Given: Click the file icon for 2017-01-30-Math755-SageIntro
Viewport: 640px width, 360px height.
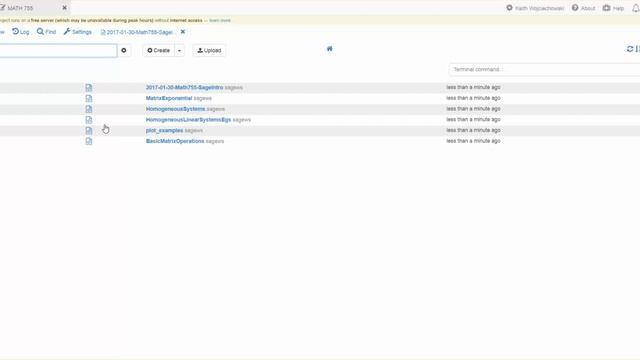Looking at the screenshot, I should coord(89,87).
